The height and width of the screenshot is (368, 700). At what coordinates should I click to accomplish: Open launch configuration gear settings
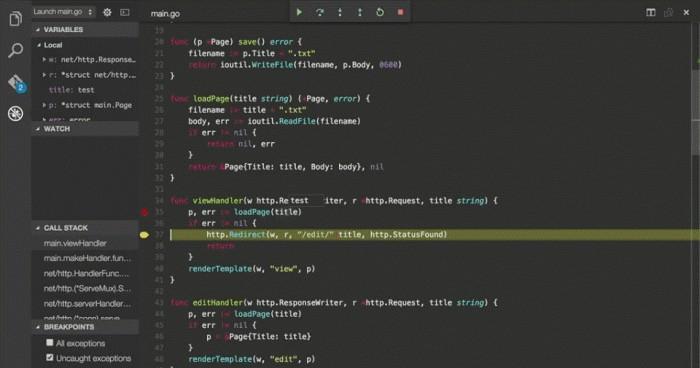(x=108, y=13)
